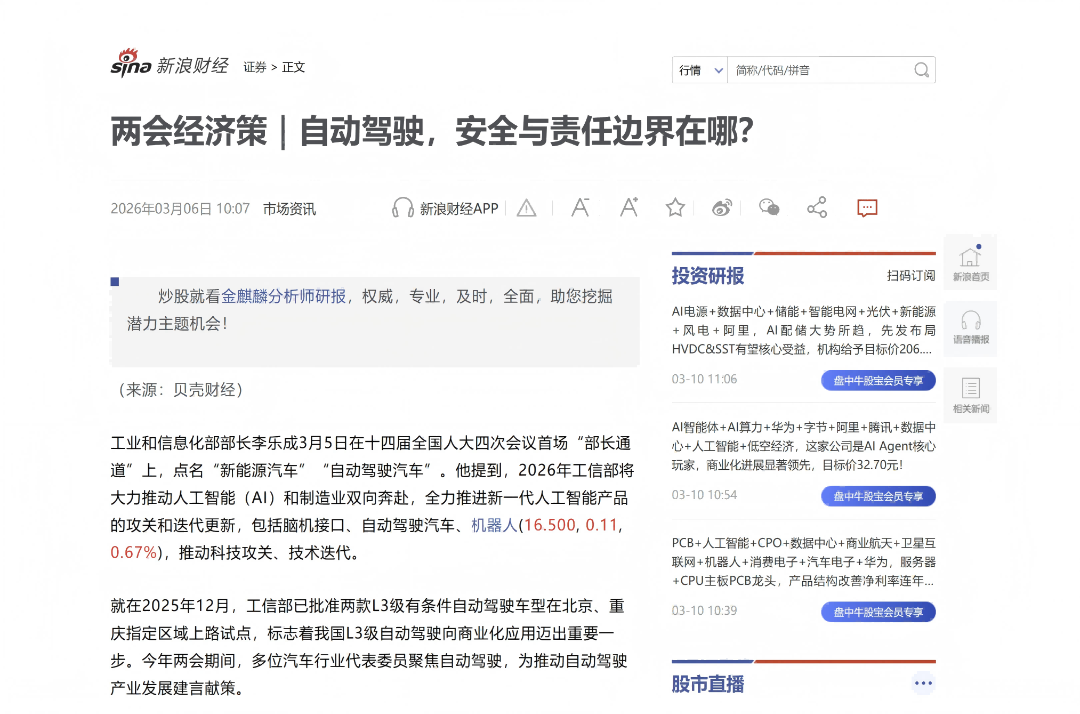This screenshot has width=1080, height=714.
Task: Click the article date 2026年03月06日 10:07
Action: pos(180,209)
